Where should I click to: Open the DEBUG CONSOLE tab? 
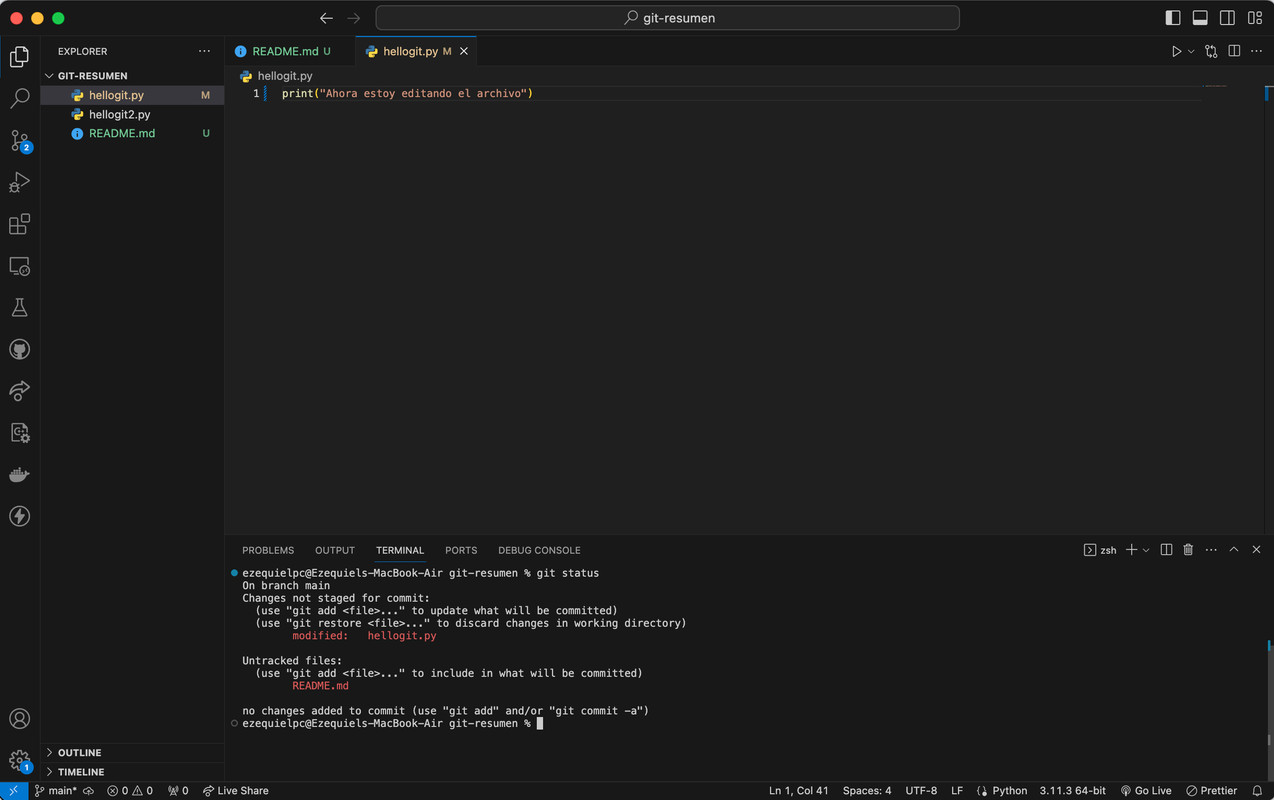(539, 550)
